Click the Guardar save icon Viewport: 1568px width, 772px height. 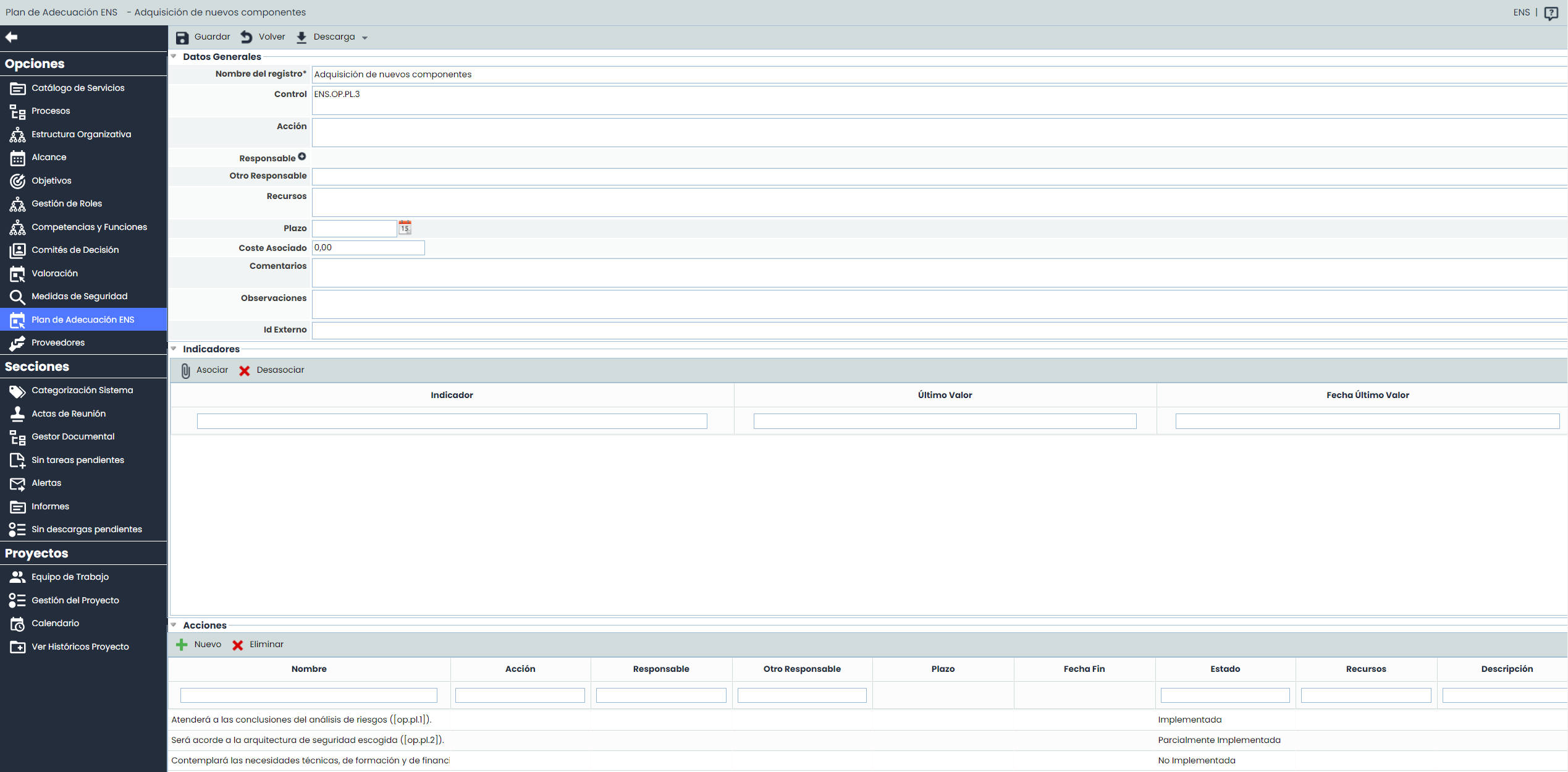pos(182,38)
